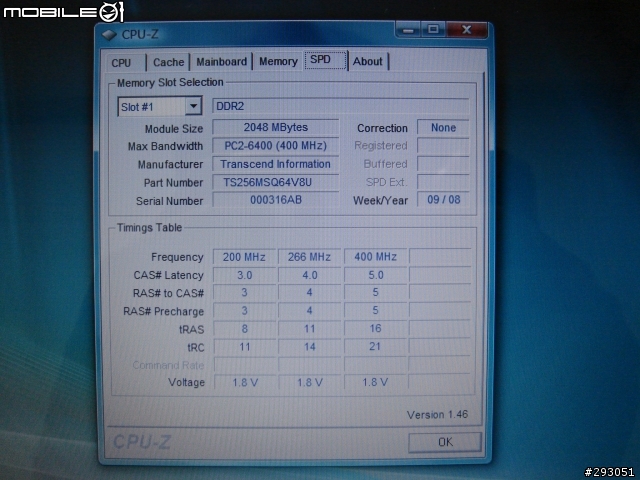Click the 2048 MBytes module size value

pyautogui.click(x=276, y=127)
